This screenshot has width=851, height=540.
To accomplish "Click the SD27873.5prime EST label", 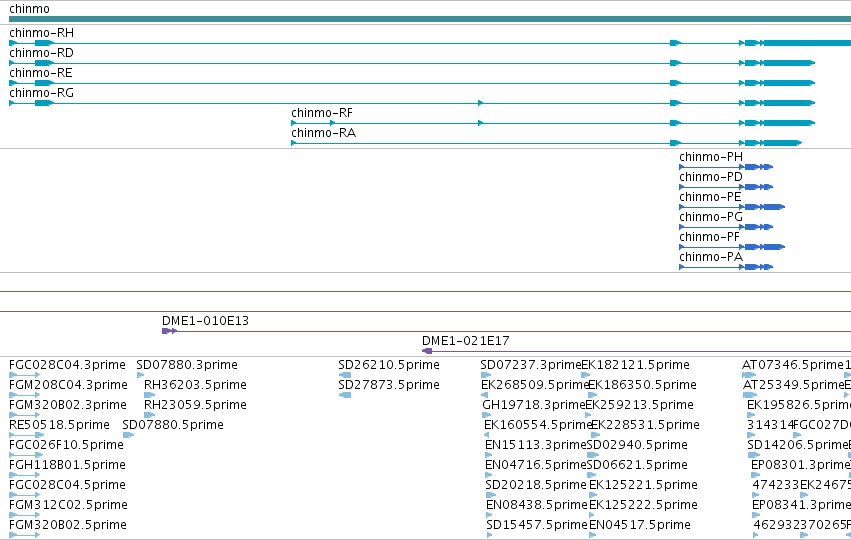I will point(389,385).
